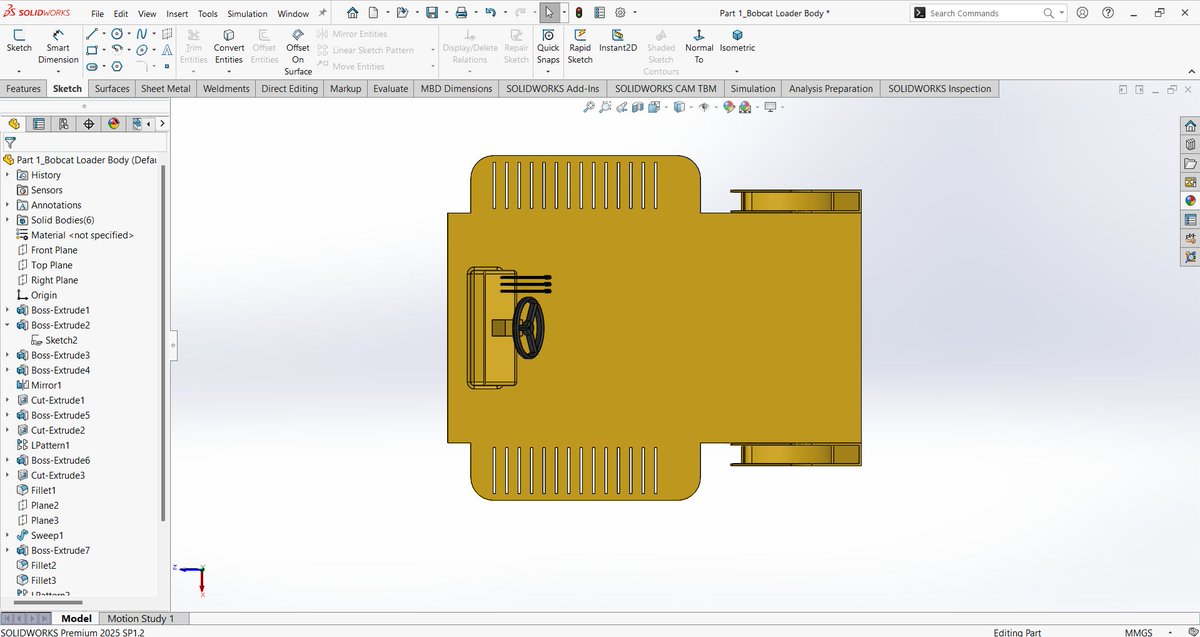
Task: Open ConfigurationManager tab icon
Action: pyautogui.click(x=63, y=124)
